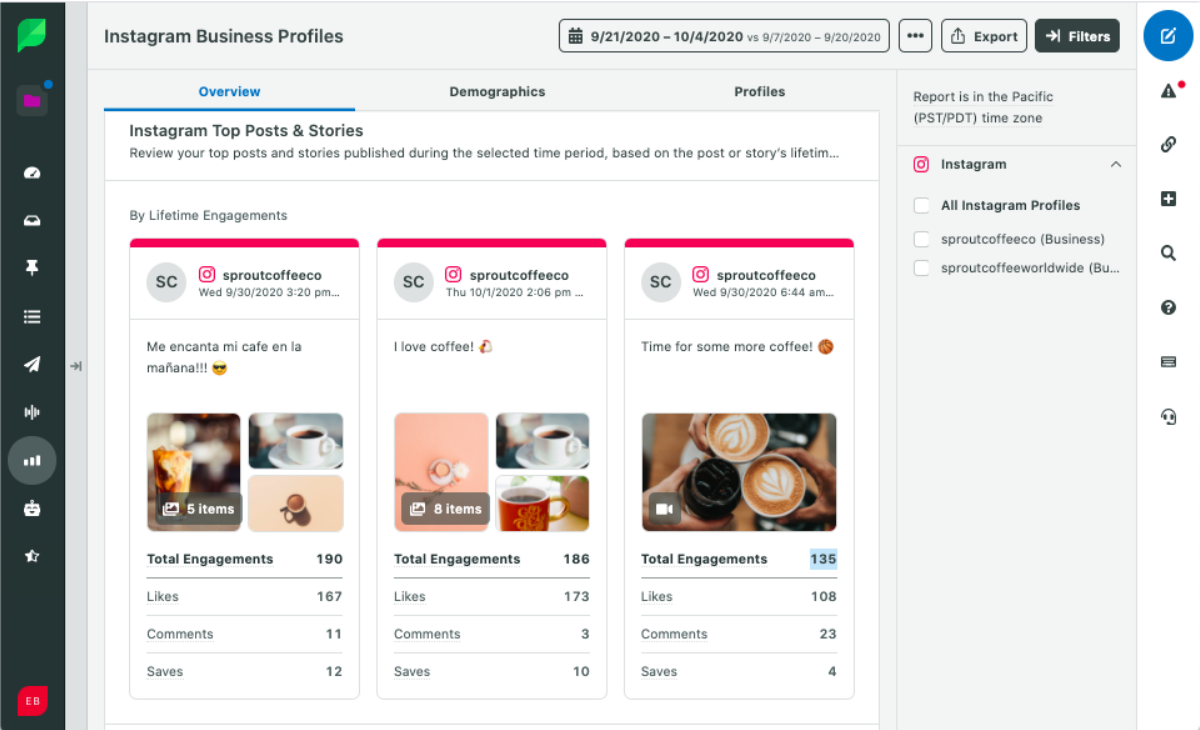Switch to the Profiles tab
The width and height of the screenshot is (1200, 730).
click(x=759, y=91)
